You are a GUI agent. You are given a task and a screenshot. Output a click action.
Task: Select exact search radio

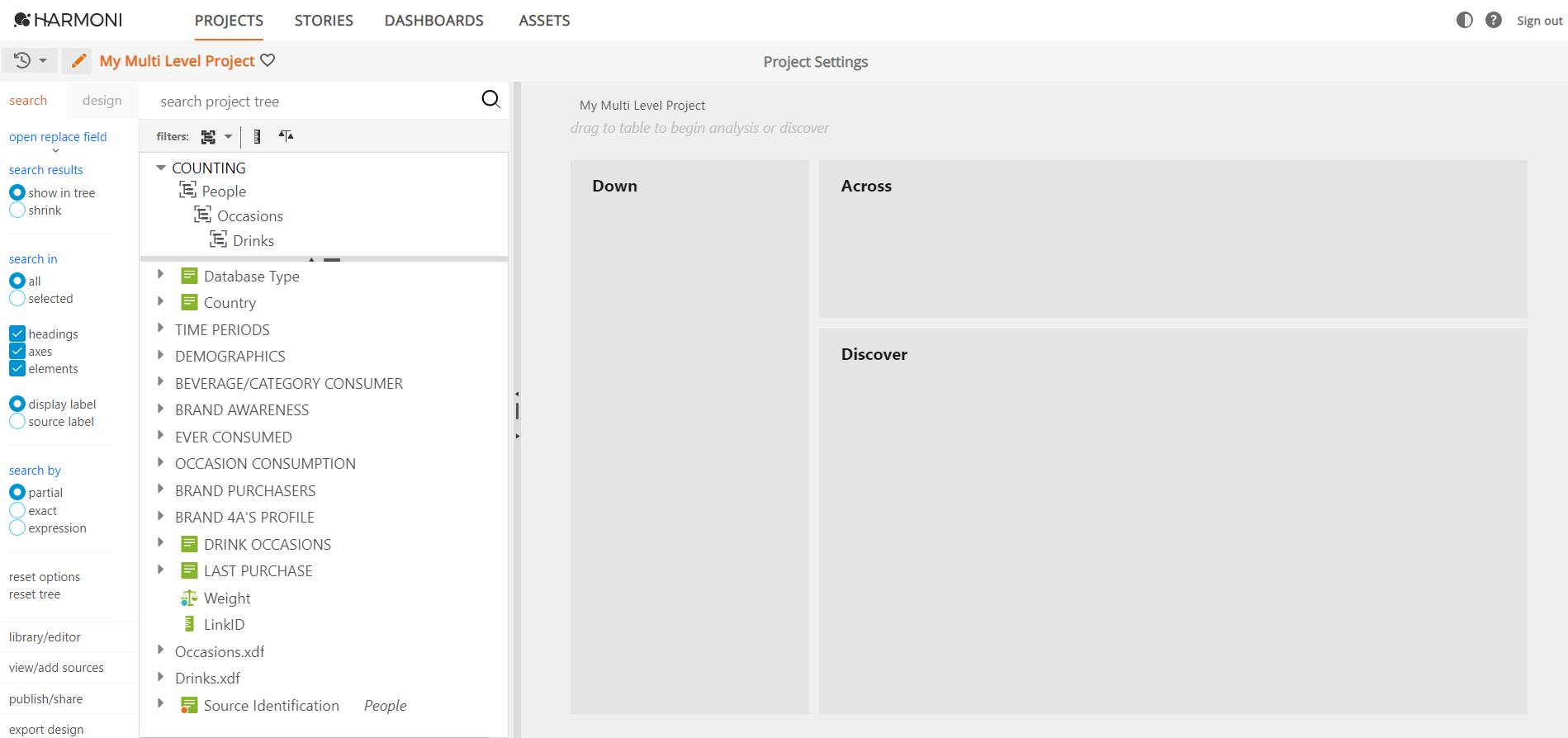17,510
